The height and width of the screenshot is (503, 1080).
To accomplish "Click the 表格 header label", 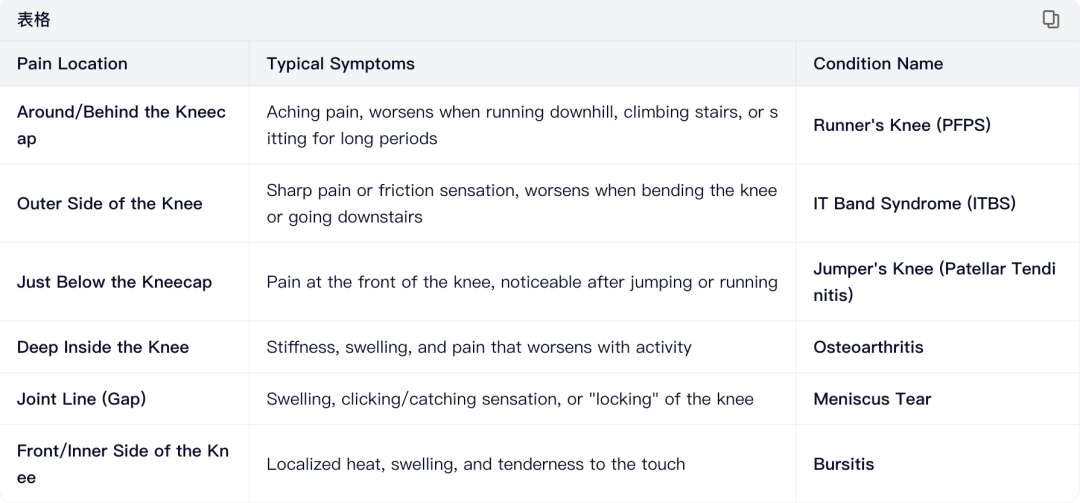I will pyautogui.click(x=33, y=19).
